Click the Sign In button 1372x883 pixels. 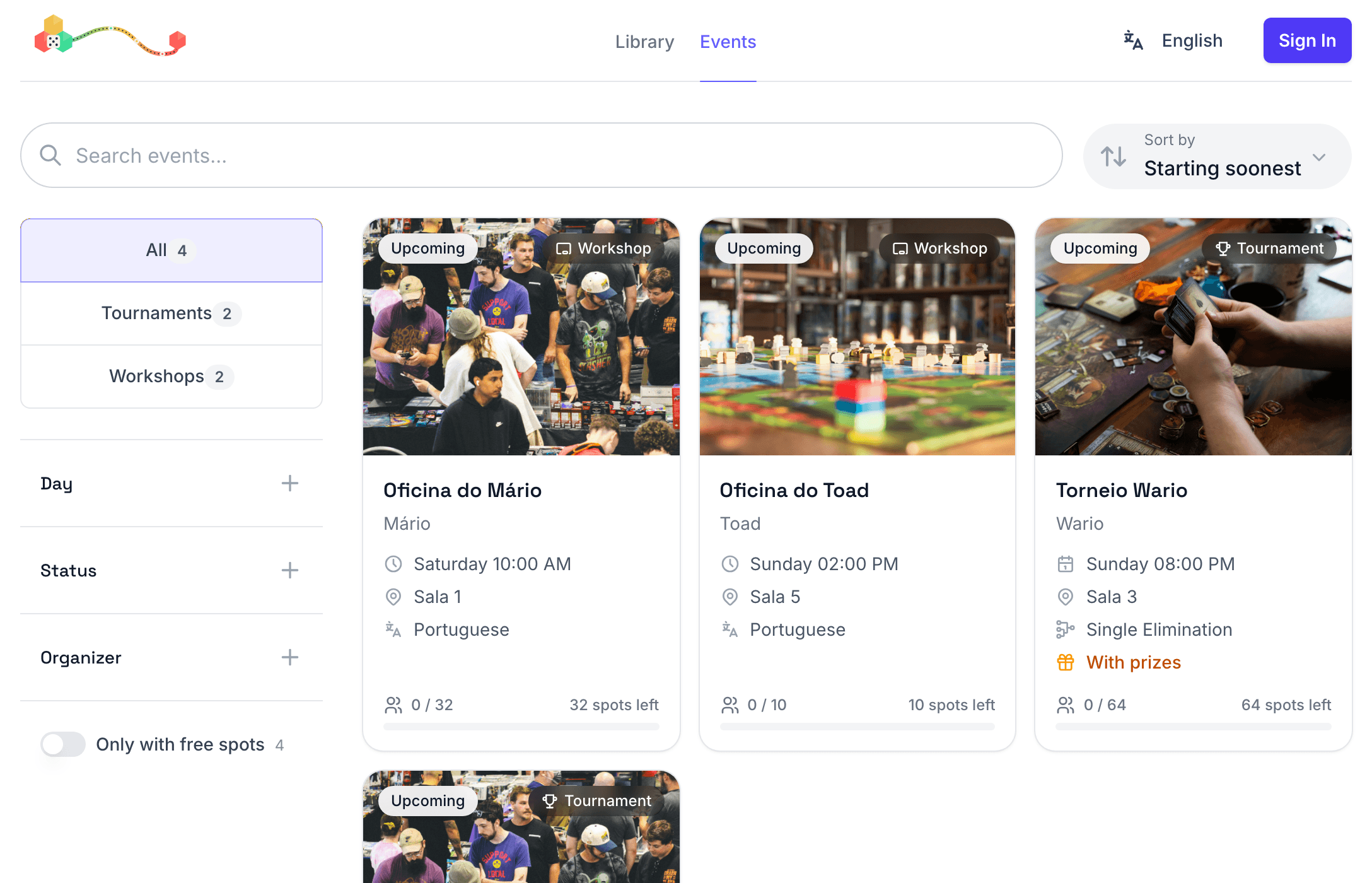coord(1307,40)
